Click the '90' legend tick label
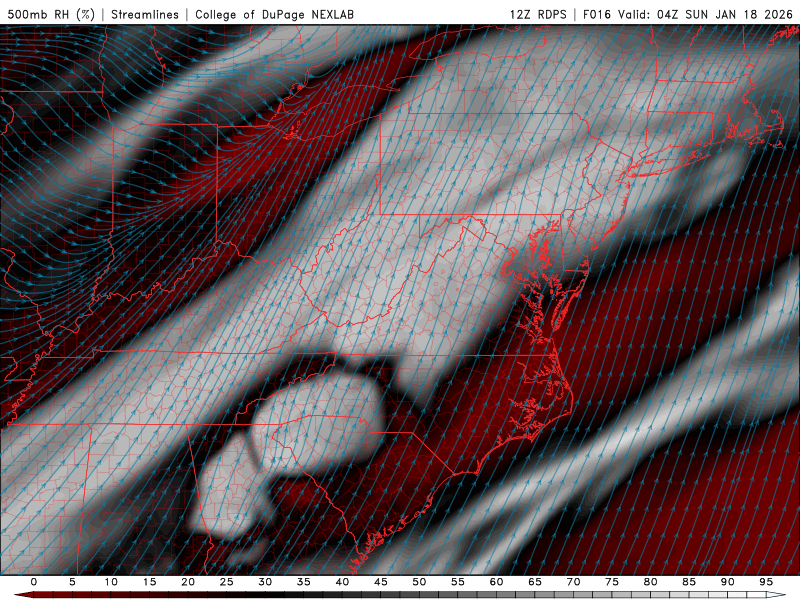This screenshot has height=600, width=800. click(727, 582)
